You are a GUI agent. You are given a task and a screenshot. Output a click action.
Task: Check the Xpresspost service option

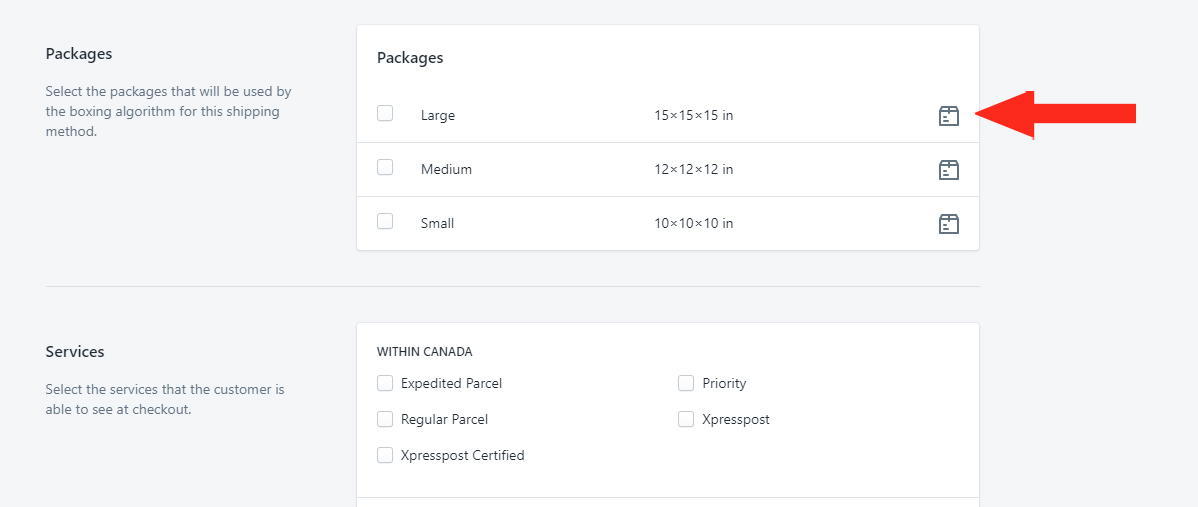pos(686,419)
